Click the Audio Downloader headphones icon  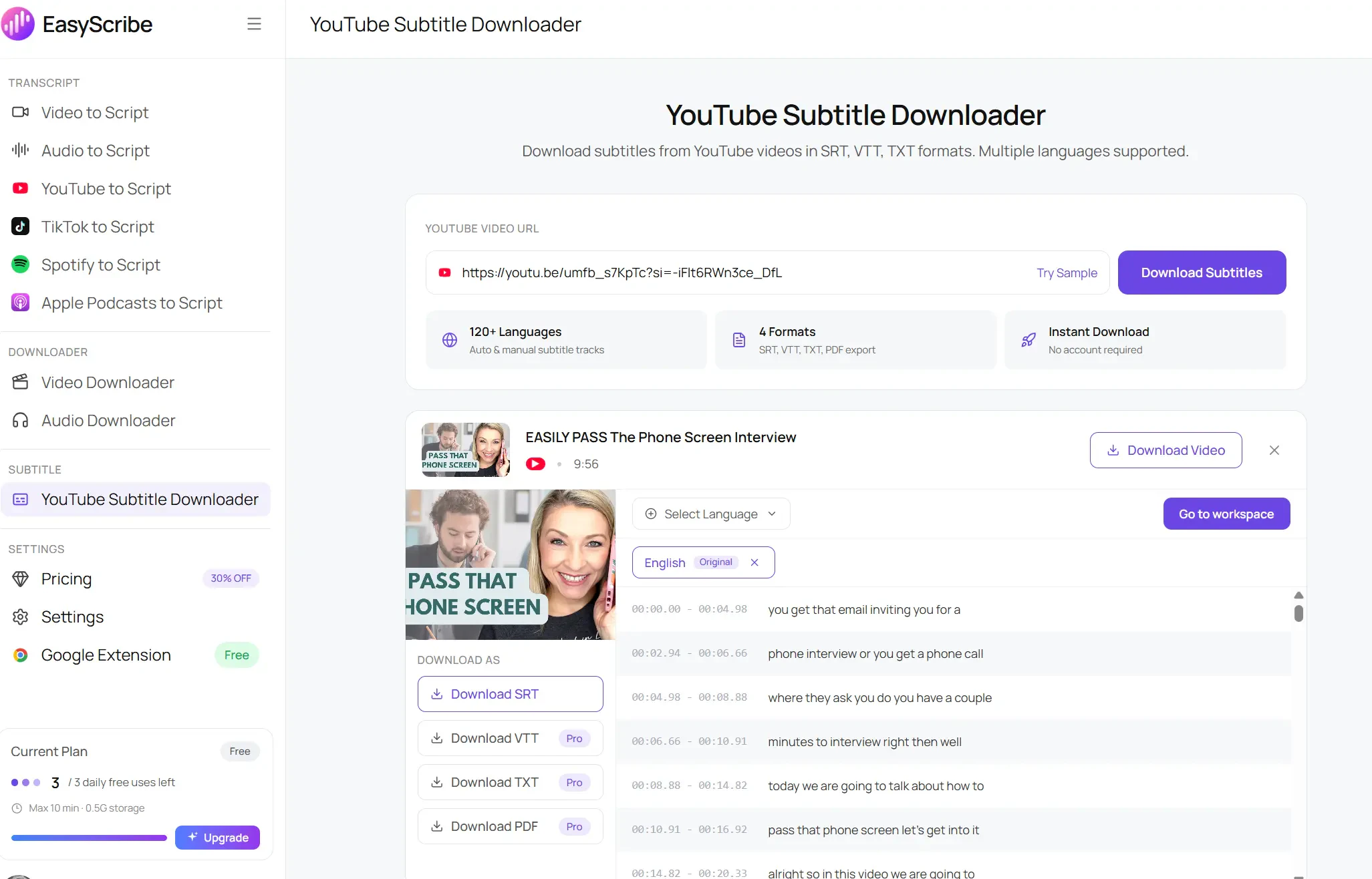pyautogui.click(x=21, y=420)
